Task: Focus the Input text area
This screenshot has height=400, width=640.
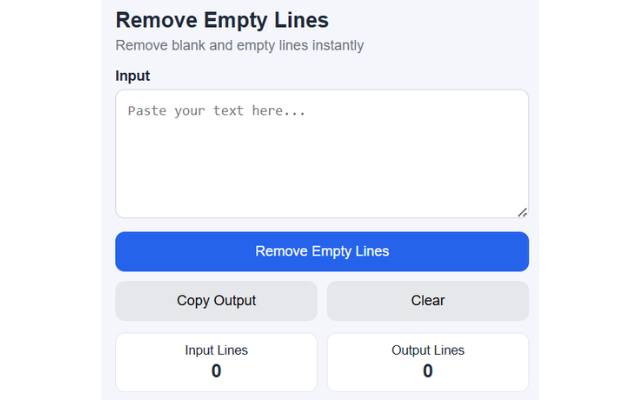Action: point(322,154)
